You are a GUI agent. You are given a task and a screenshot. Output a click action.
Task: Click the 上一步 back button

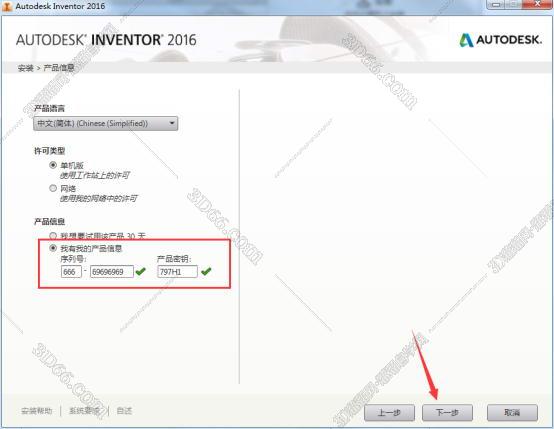click(389, 412)
